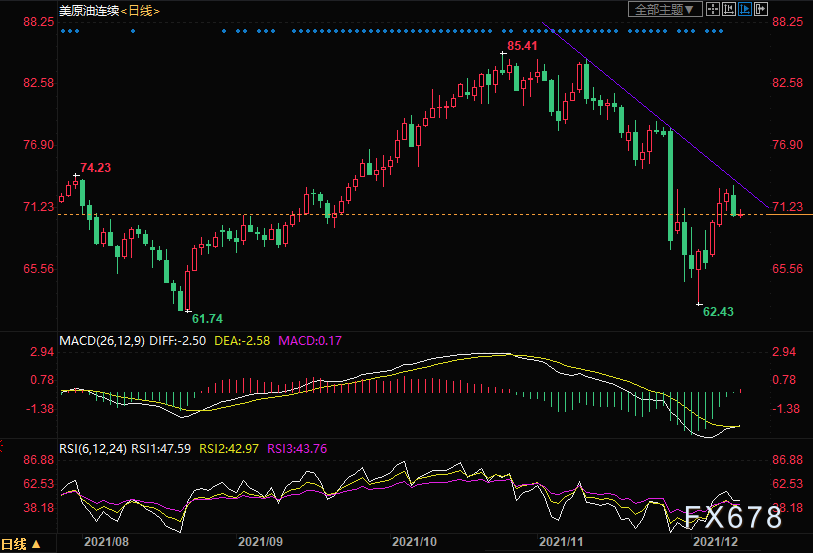Click the export panel arrow icon

click(x=761, y=9)
